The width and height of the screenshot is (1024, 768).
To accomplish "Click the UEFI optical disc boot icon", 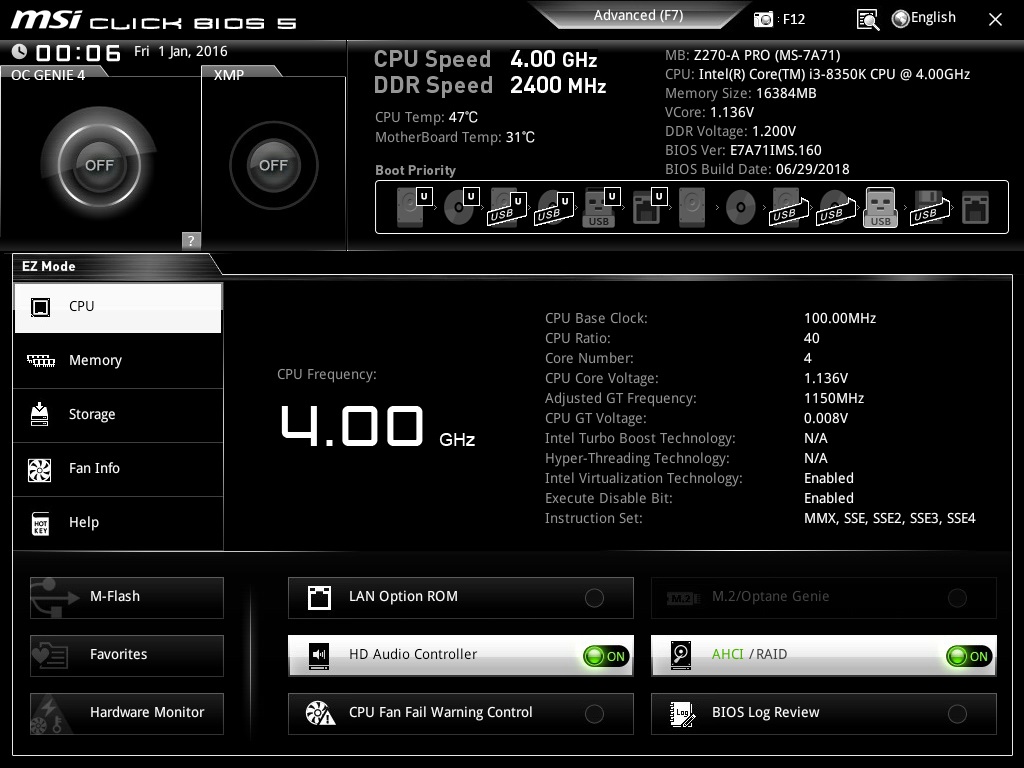I will pos(461,207).
